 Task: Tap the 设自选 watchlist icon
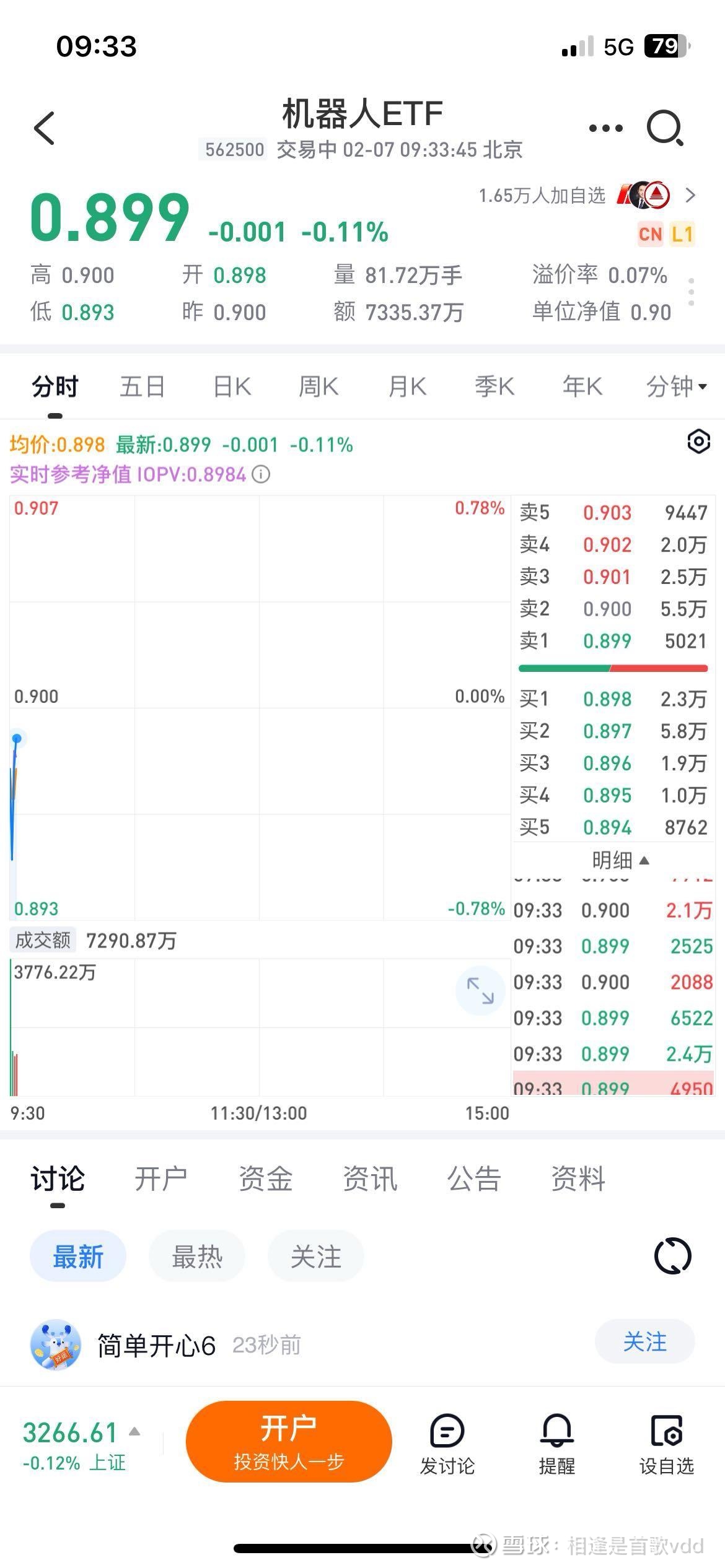pos(666,1443)
